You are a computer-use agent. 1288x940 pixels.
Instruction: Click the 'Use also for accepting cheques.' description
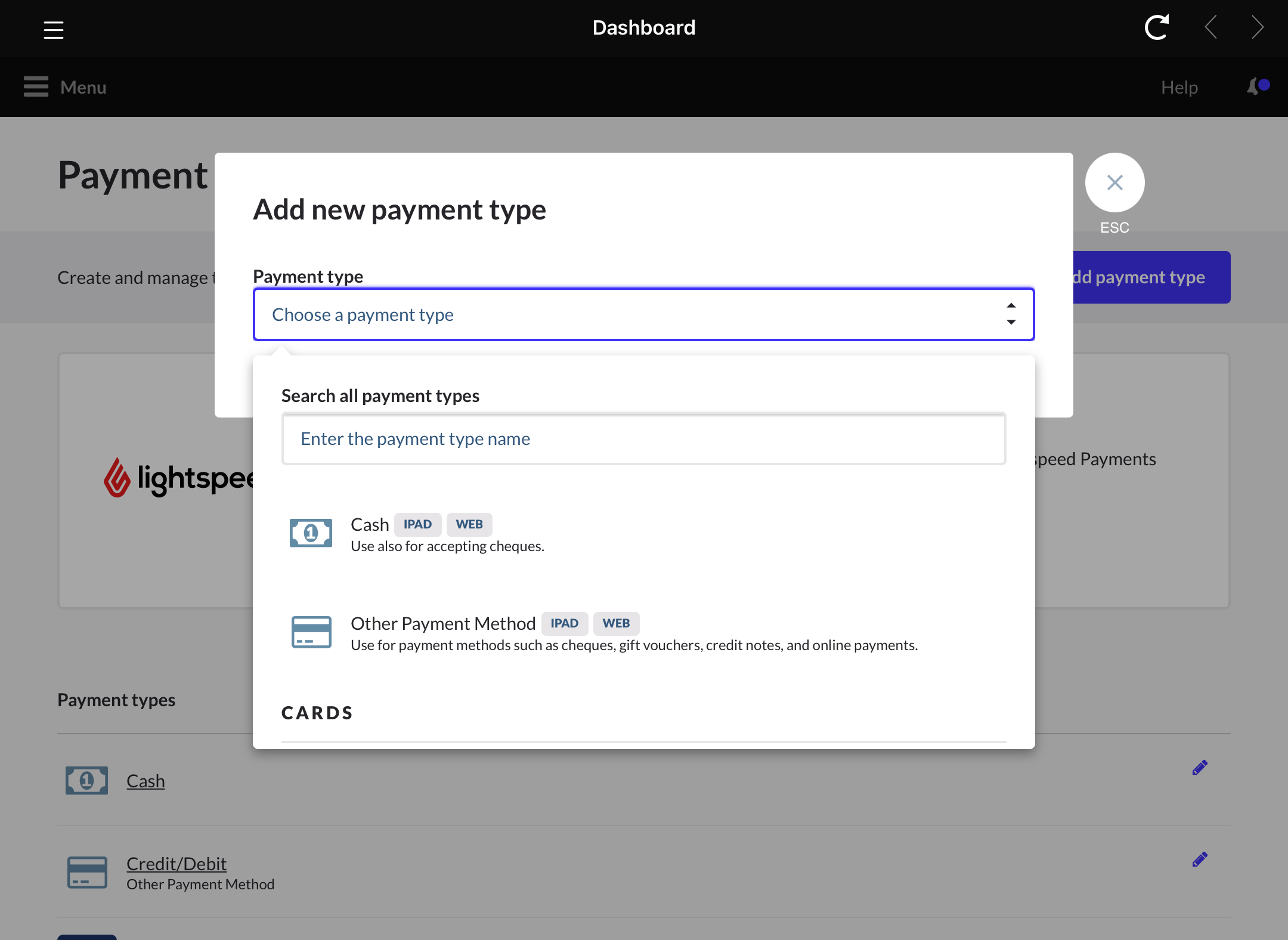[x=447, y=546]
